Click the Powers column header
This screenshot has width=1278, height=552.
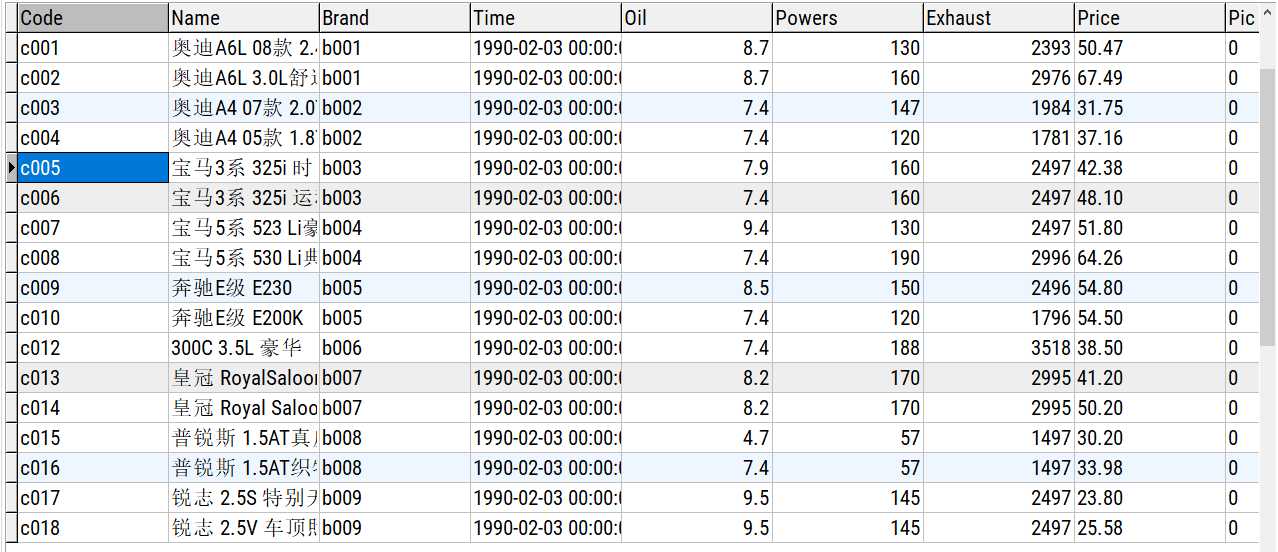848,17
